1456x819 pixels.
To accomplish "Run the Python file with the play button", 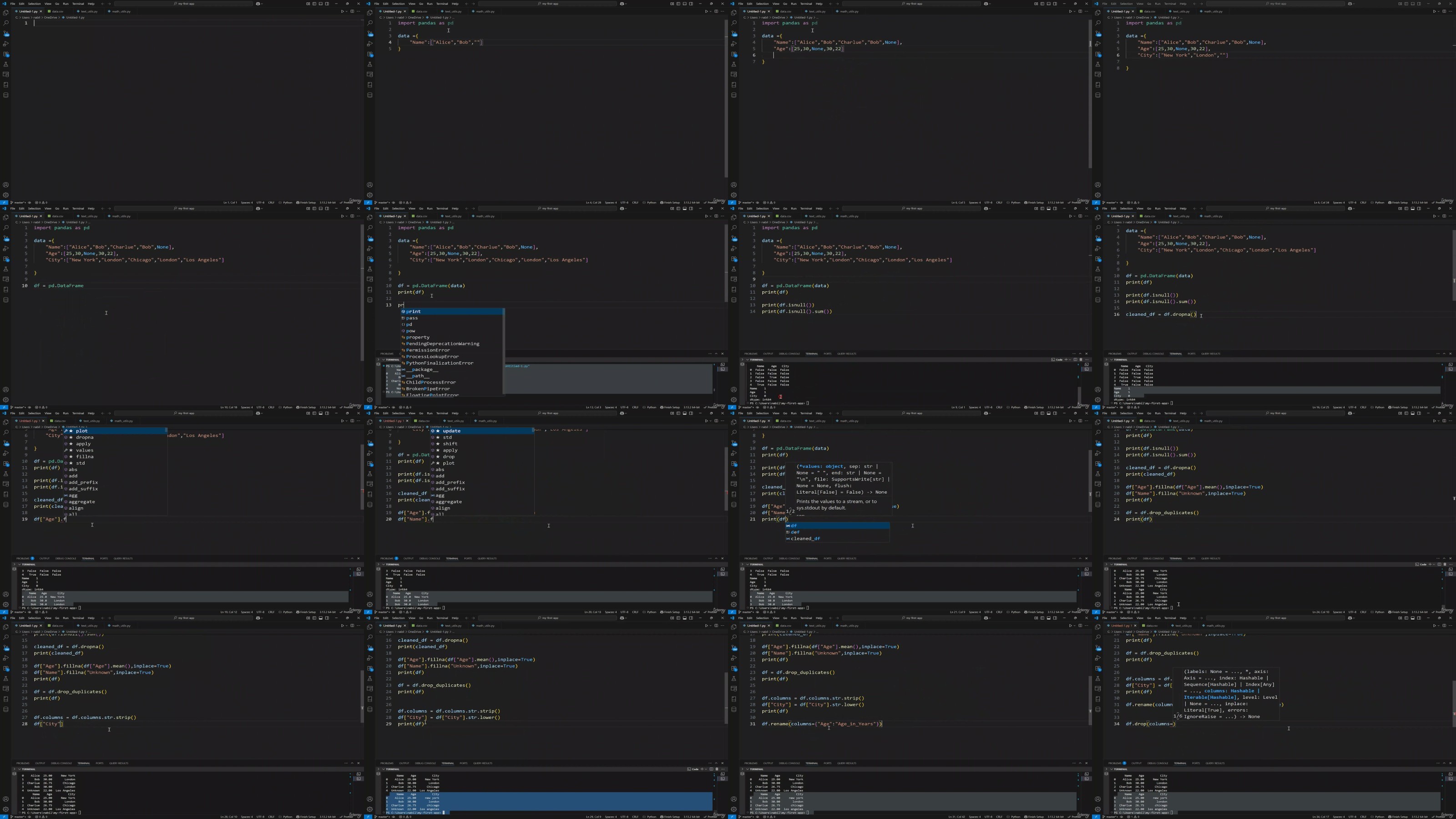I will click(343, 11).
